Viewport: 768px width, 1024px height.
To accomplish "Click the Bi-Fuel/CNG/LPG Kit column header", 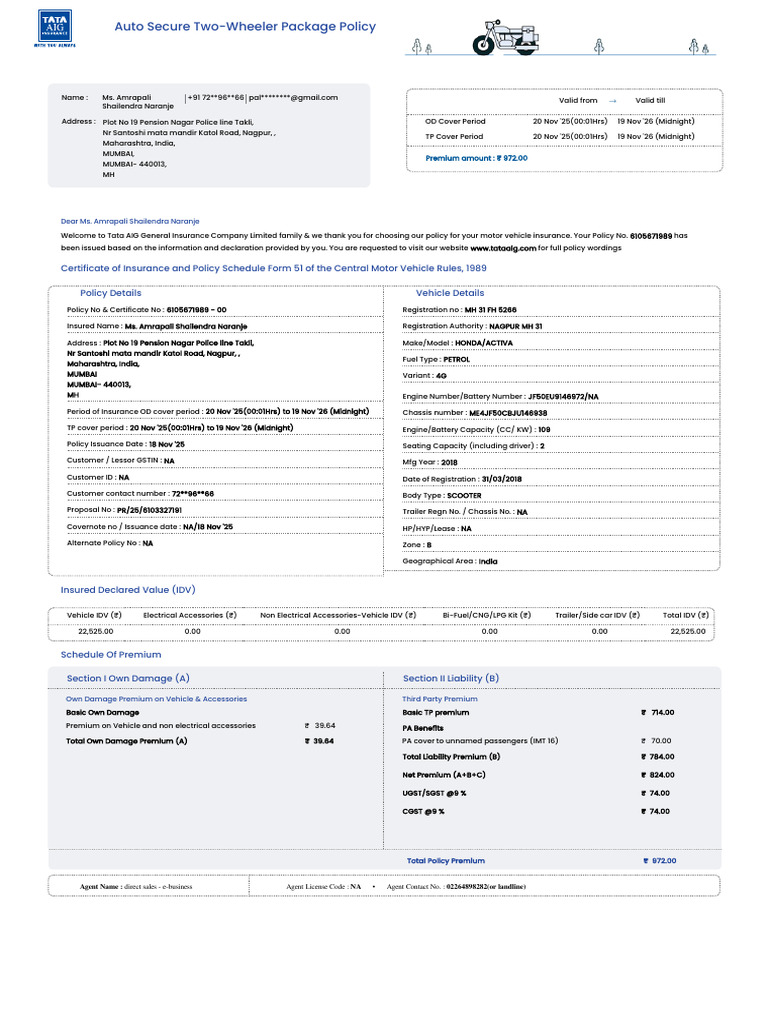I will pos(487,615).
